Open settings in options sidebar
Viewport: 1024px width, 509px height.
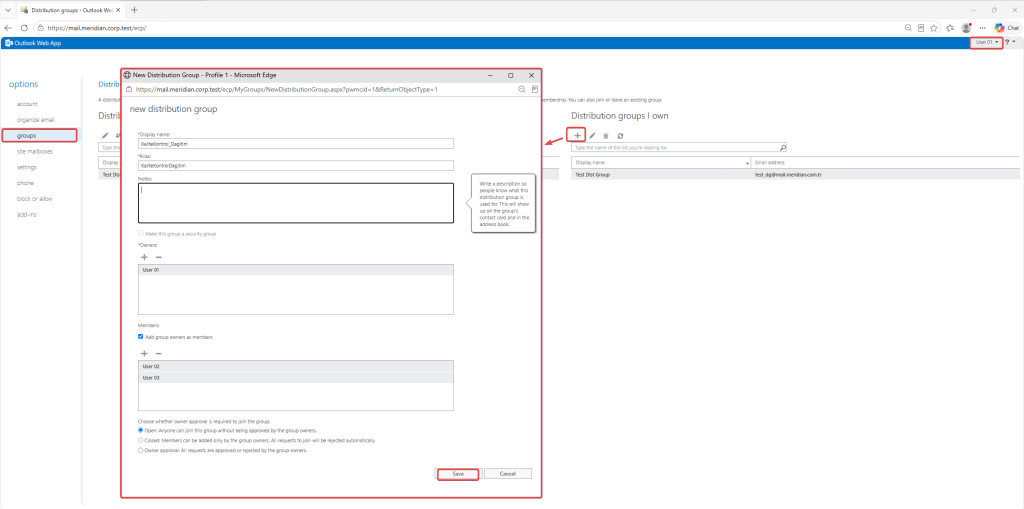27,167
